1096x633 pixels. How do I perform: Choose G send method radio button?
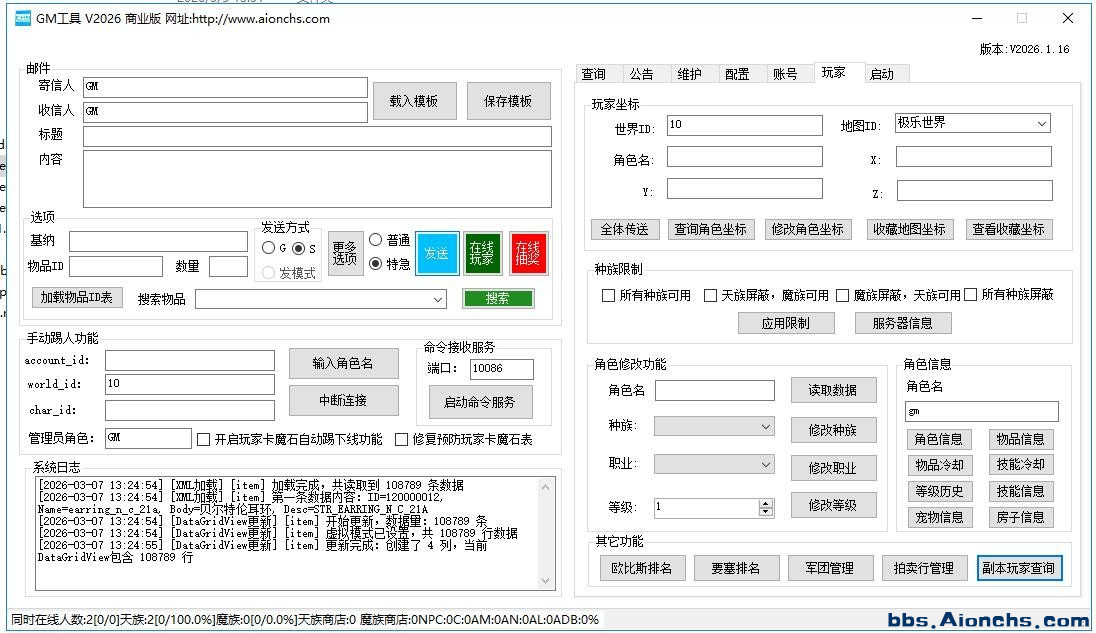click(268, 248)
